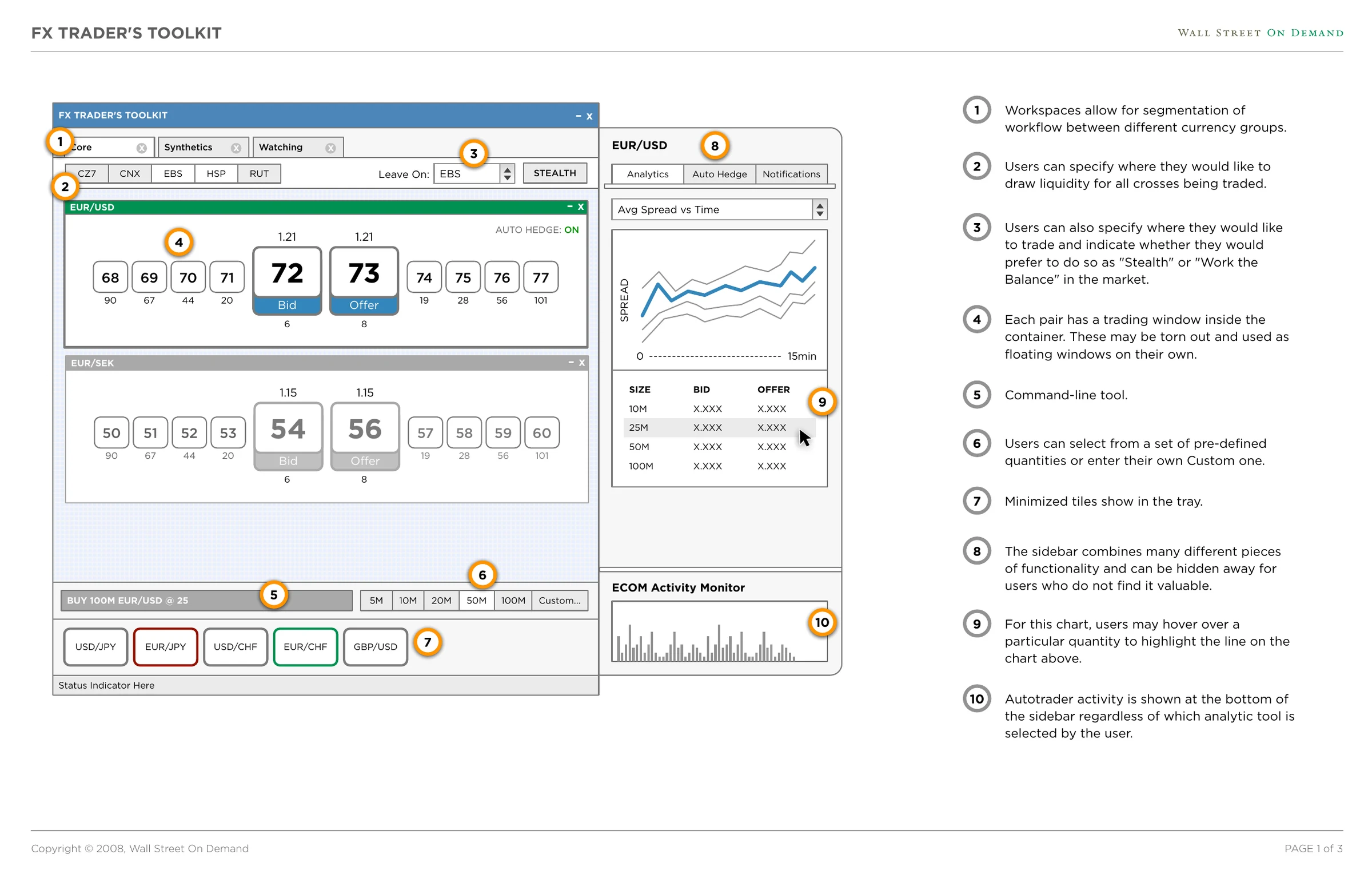Restore the minimized EUR/CHF tile
Image resolution: width=1372 pixels, height=878 pixels.
pyautogui.click(x=305, y=647)
